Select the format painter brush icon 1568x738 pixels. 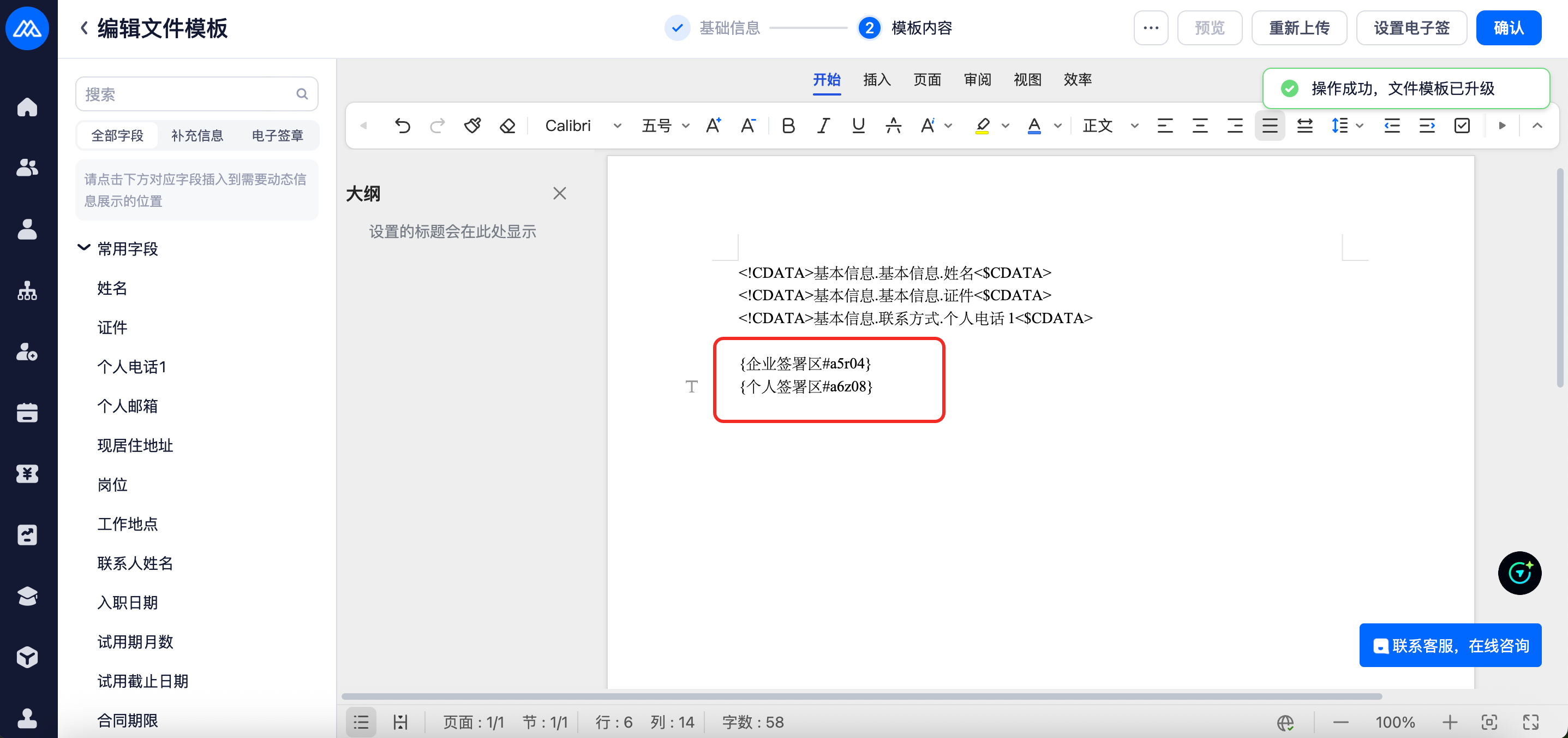tap(472, 126)
